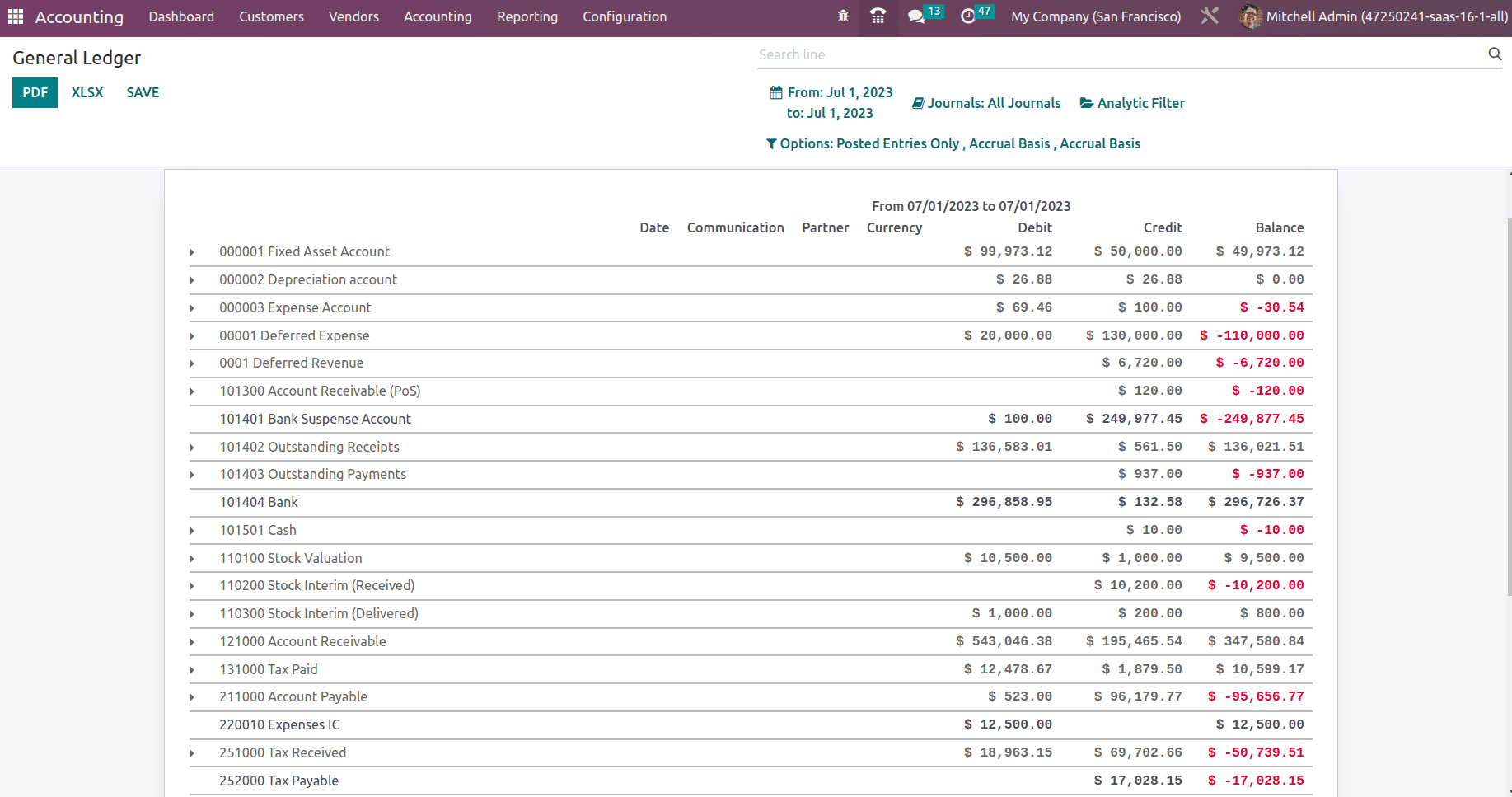Expand 00001 Deferred Expense row

point(192,336)
